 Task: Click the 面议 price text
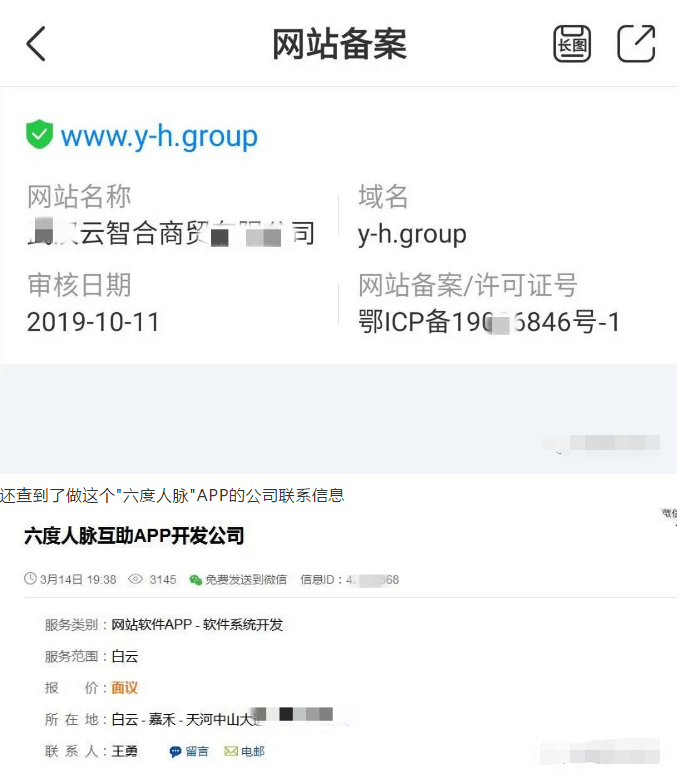tap(125, 688)
